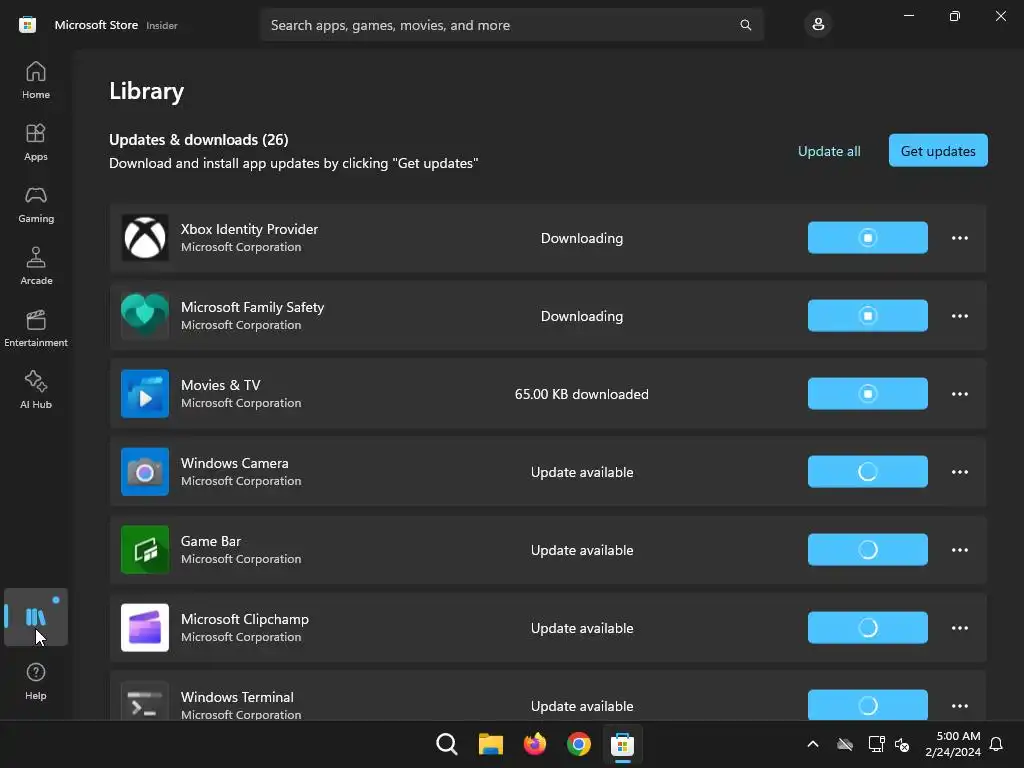Open more options for Windows Terminal
The width and height of the screenshot is (1024, 768).
(959, 705)
